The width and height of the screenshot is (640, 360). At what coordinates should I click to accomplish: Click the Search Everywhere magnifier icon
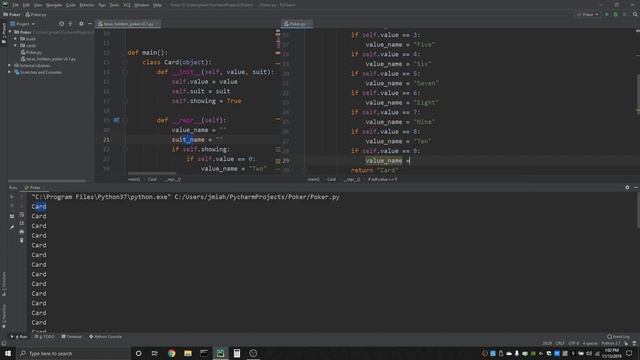click(635, 15)
